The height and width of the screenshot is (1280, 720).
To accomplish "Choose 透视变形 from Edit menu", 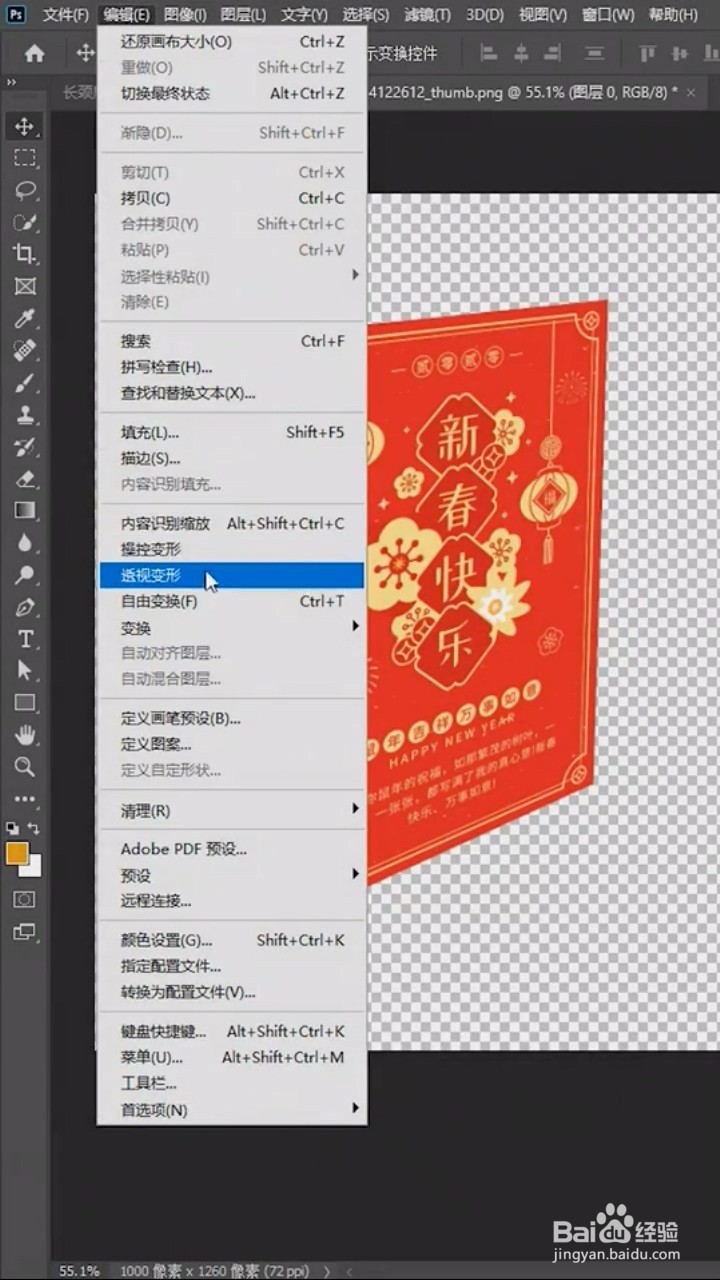I will (x=232, y=575).
